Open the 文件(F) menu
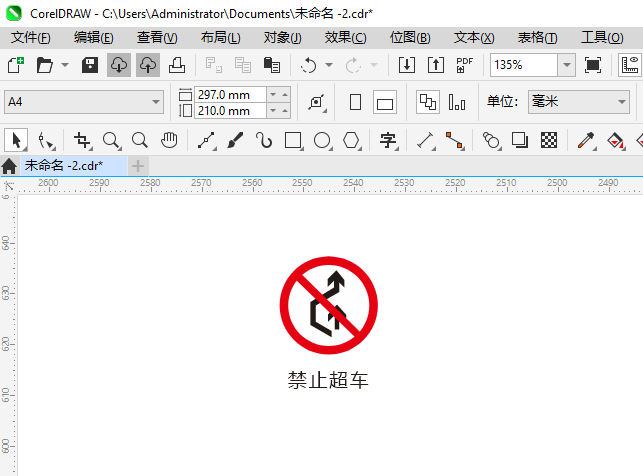Image resolution: width=643 pixels, height=476 pixels. pos(31,38)
